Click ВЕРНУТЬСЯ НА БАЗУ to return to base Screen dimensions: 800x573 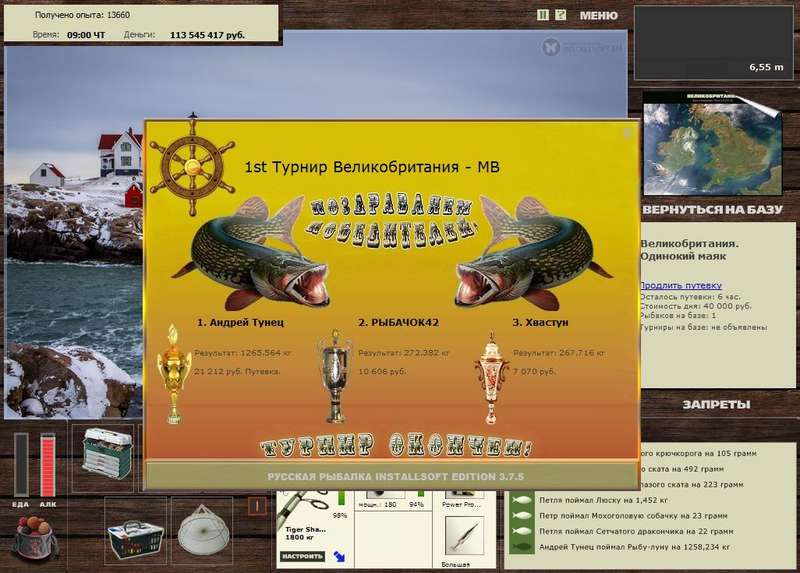point(712,209)
